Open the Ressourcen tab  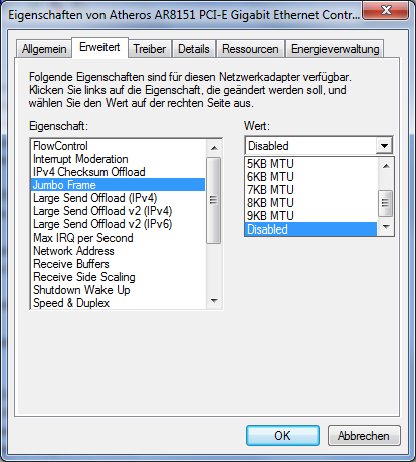click(250, 49)
